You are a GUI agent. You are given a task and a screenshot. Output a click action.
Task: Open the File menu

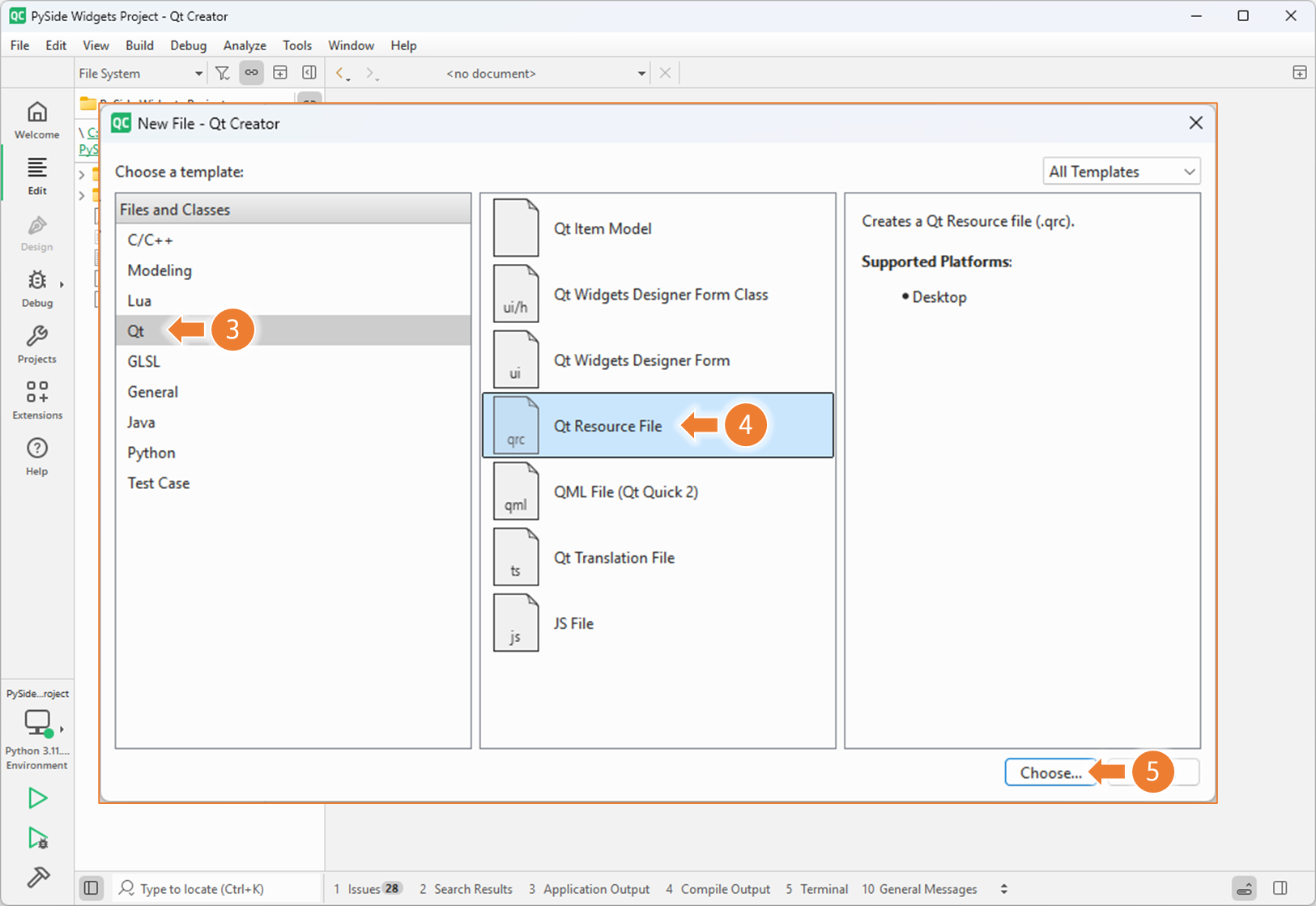(x=19, y=45)
